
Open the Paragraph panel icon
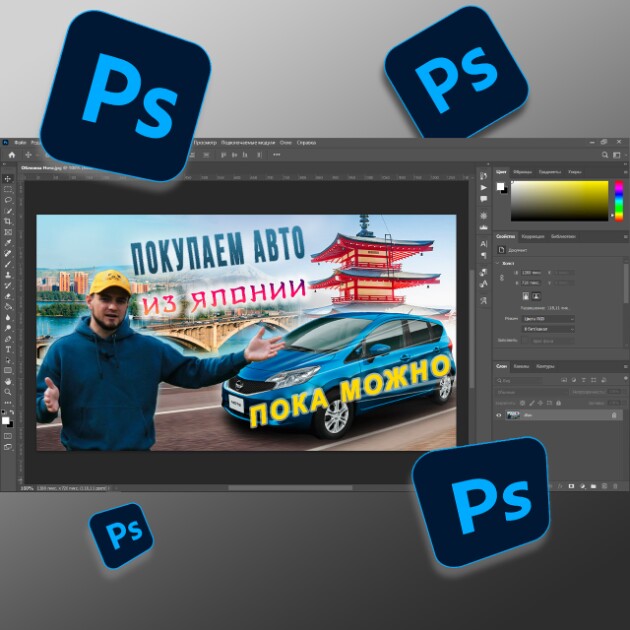pyautogui.click(x=484, y=256)
